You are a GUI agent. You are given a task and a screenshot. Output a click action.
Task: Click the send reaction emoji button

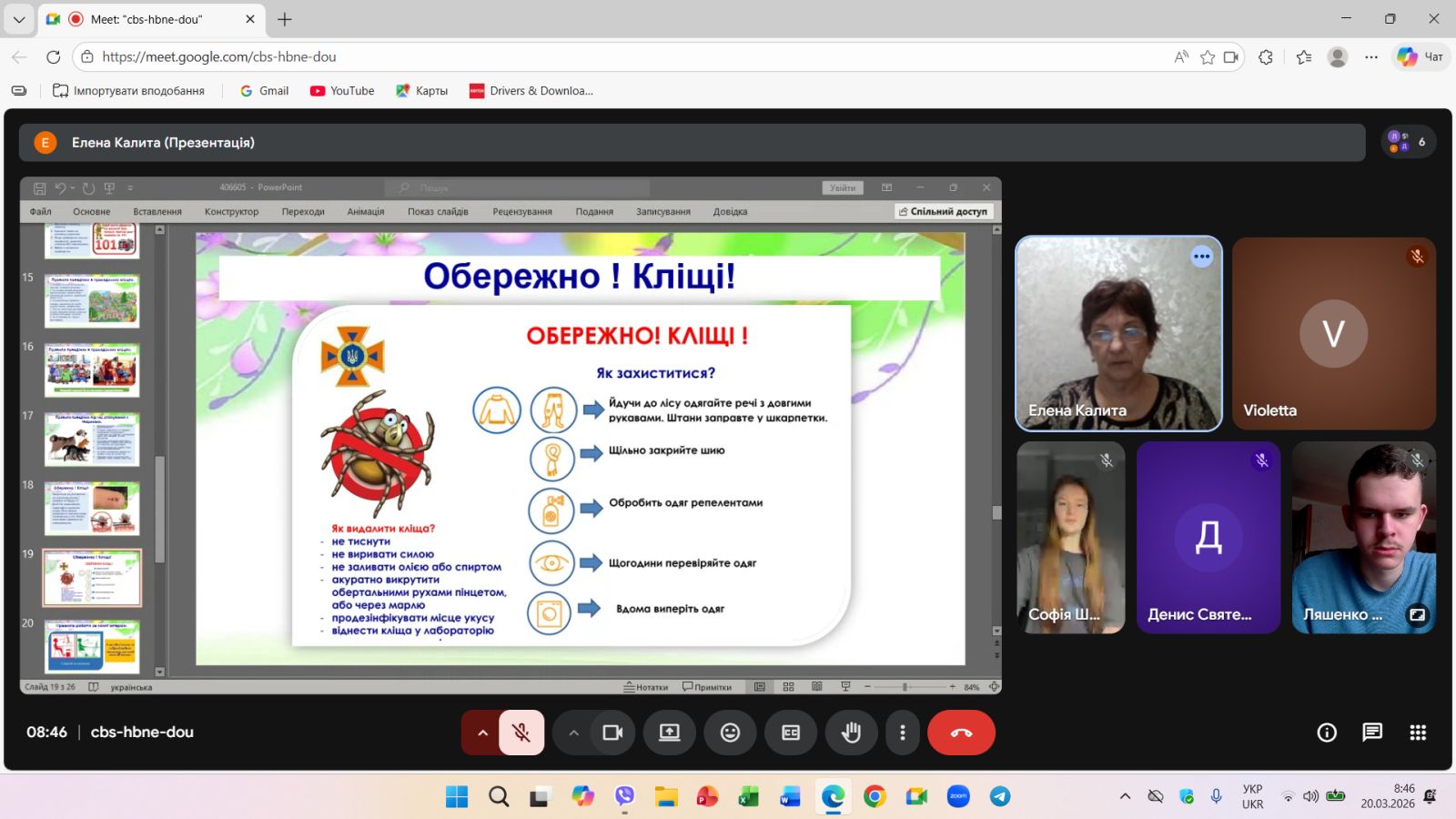[730, 733]
